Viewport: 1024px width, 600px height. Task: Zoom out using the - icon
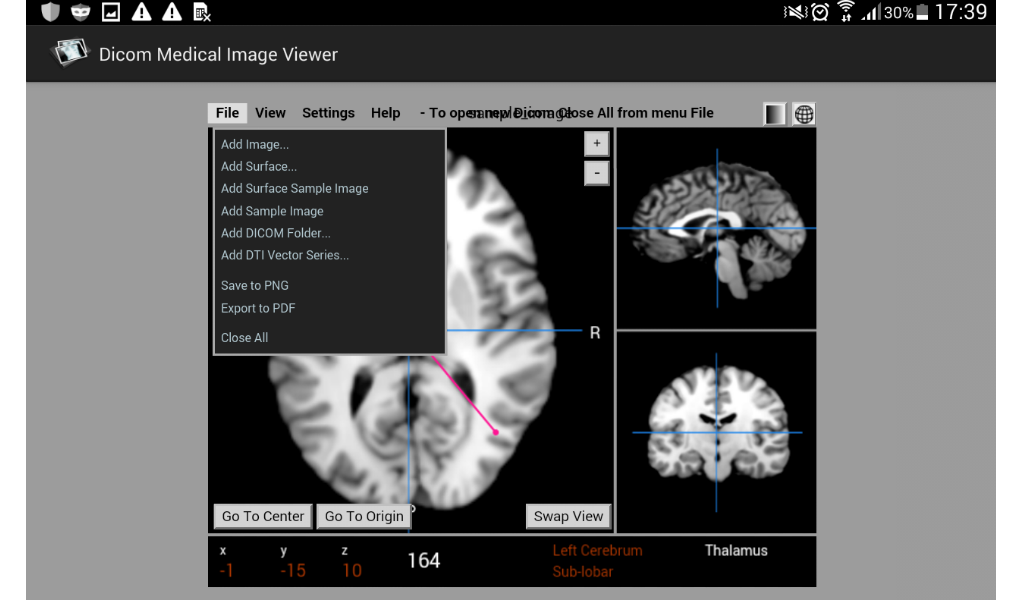coord(595,172)
